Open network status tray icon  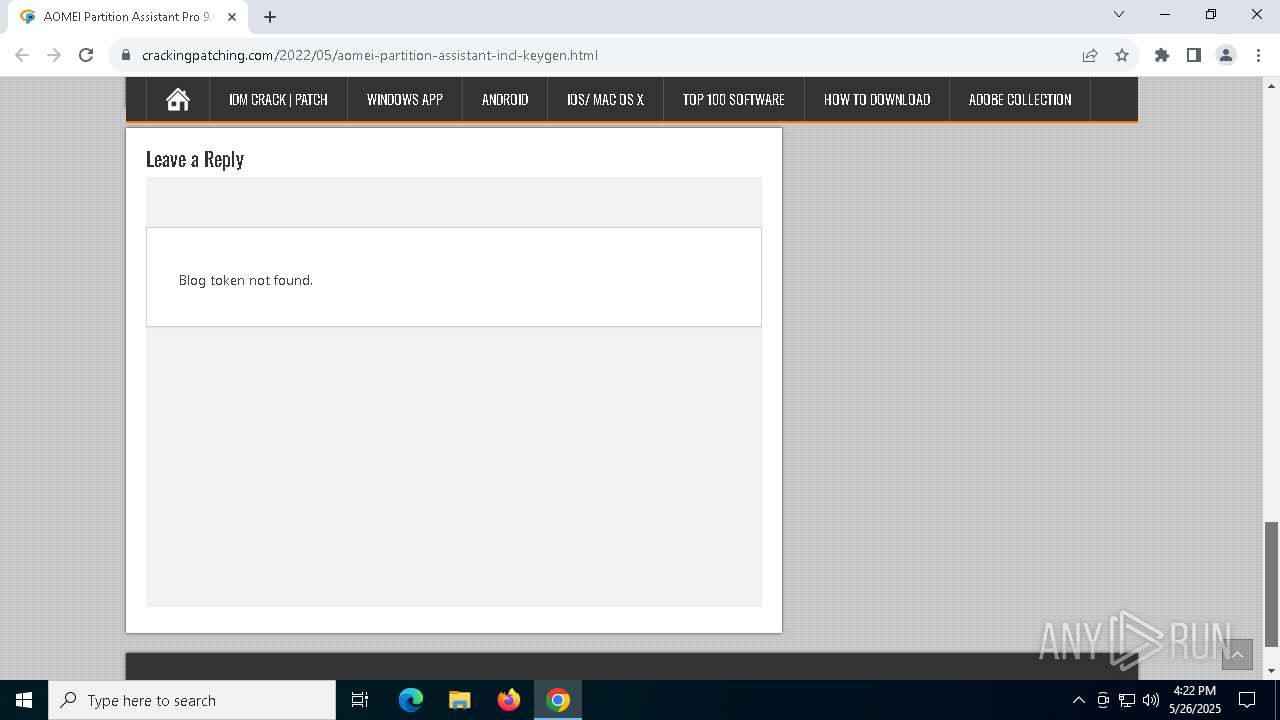(x=1127, y=700)
